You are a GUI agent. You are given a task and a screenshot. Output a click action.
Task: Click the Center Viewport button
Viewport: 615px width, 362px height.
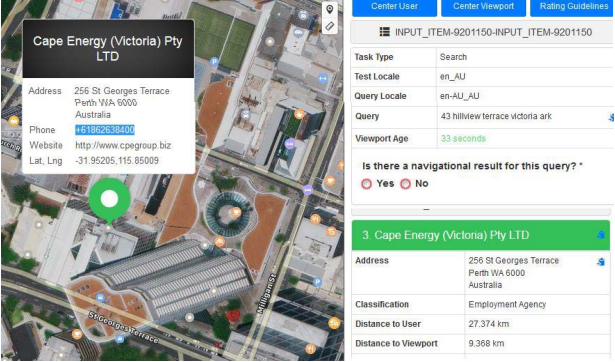[x=483, y=7]
